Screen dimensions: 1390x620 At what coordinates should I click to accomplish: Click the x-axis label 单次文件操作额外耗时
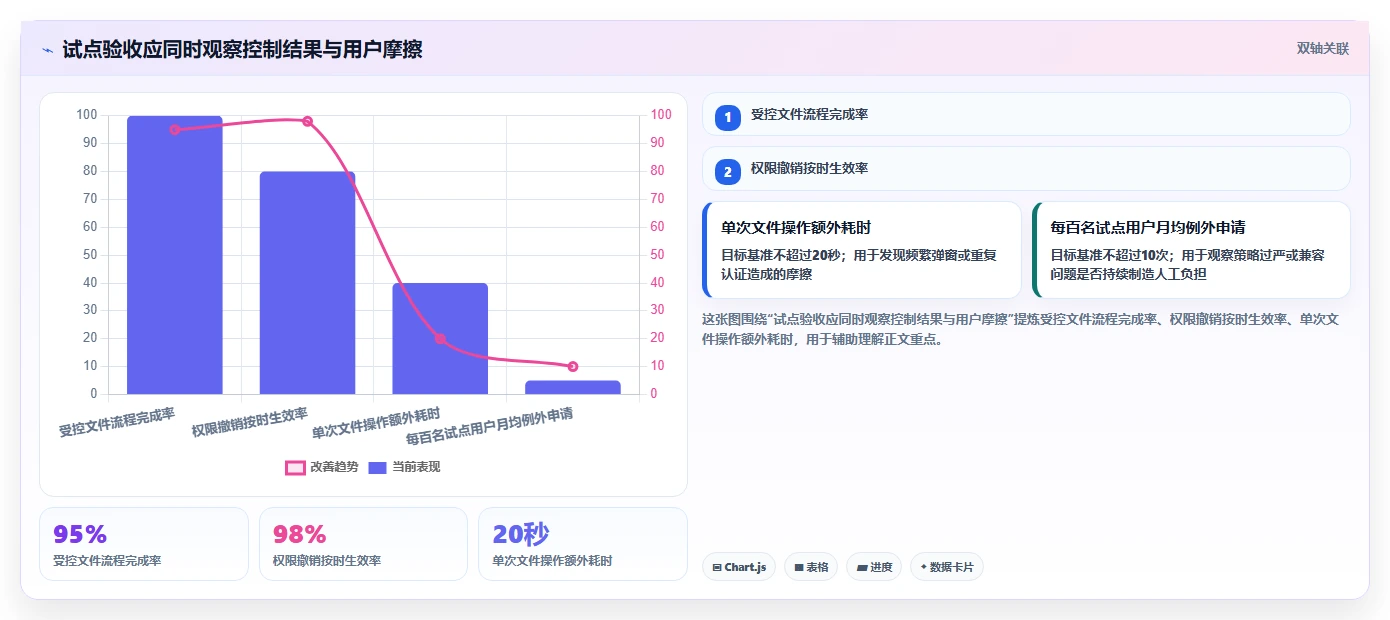(x=376, y=423)
